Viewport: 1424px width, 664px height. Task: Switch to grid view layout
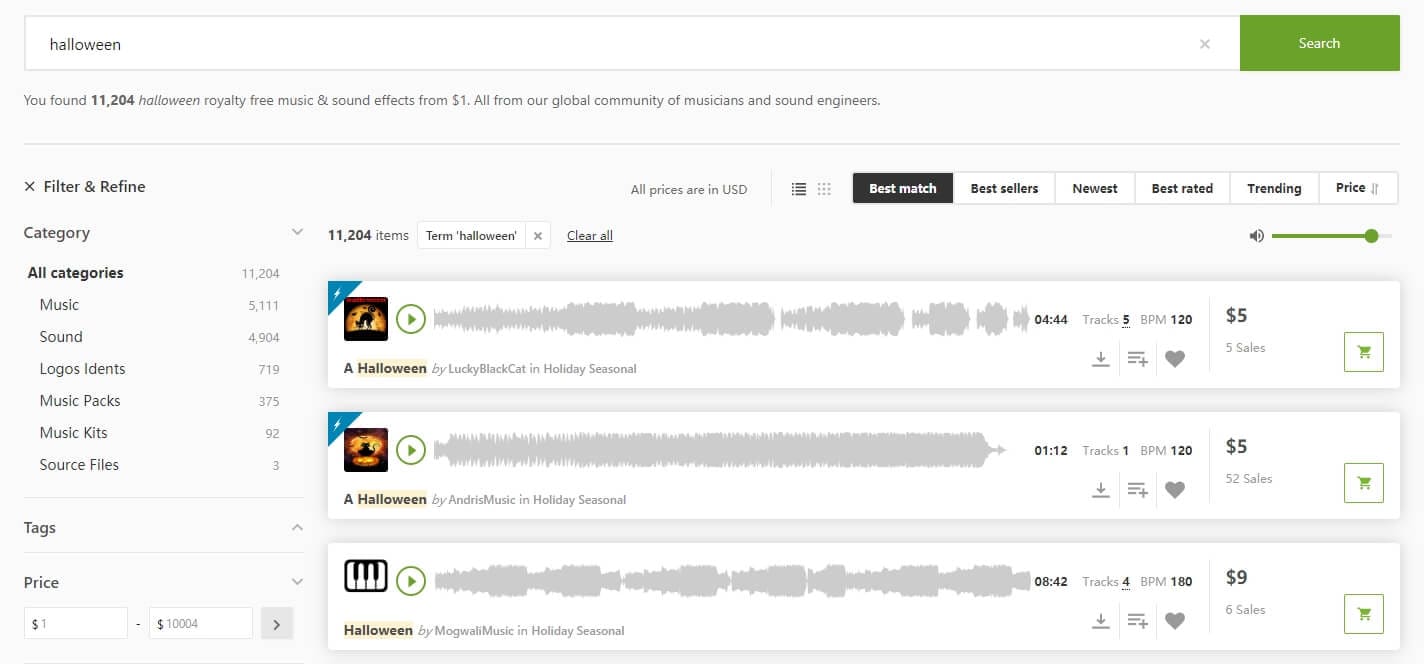(824, 189)
